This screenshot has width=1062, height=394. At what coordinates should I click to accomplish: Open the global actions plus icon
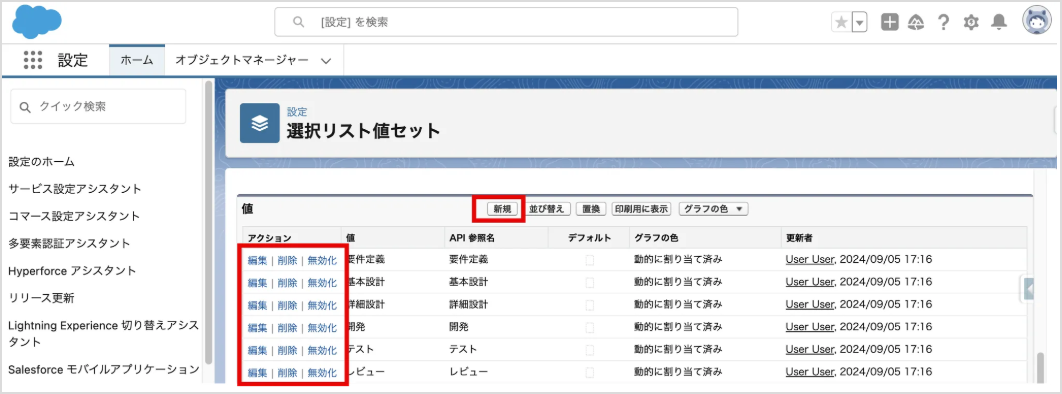tap(889, 22)
